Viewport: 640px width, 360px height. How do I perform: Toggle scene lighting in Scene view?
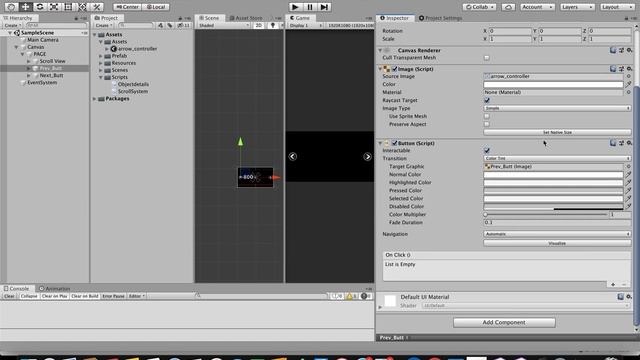(x=273, y=25)
